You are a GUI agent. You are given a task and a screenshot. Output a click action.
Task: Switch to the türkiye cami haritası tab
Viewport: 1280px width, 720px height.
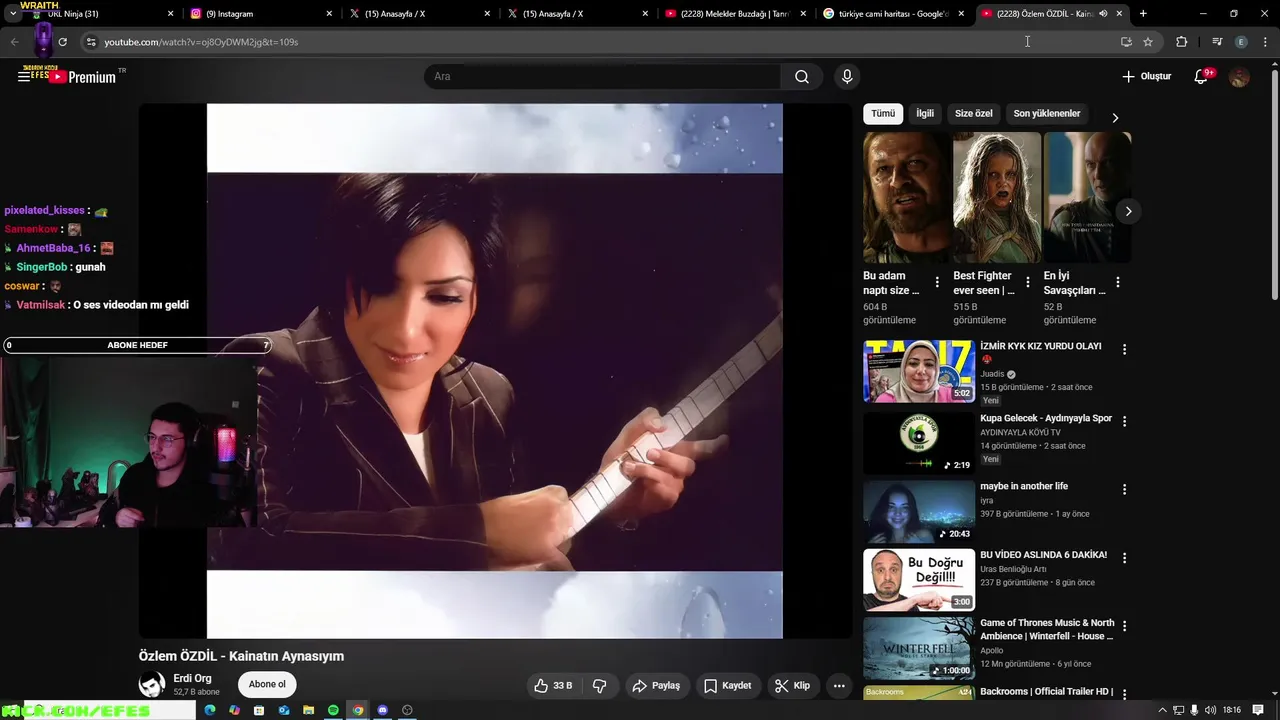[x=893, y=14]
